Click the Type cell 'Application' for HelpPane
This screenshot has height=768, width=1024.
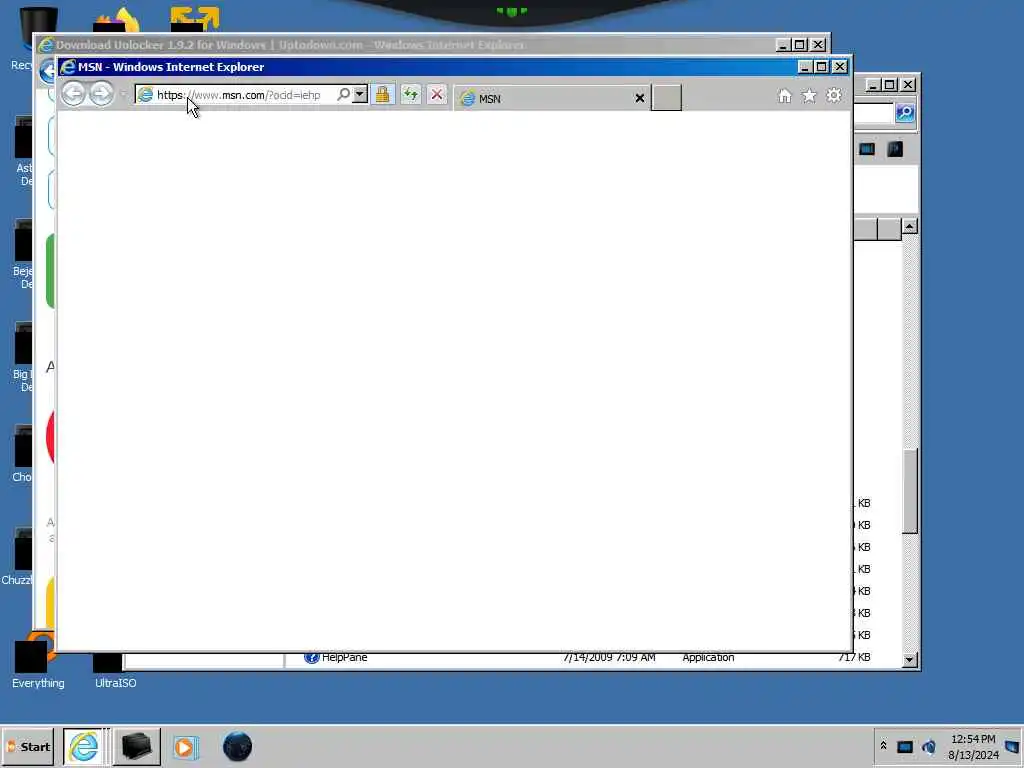708,658
